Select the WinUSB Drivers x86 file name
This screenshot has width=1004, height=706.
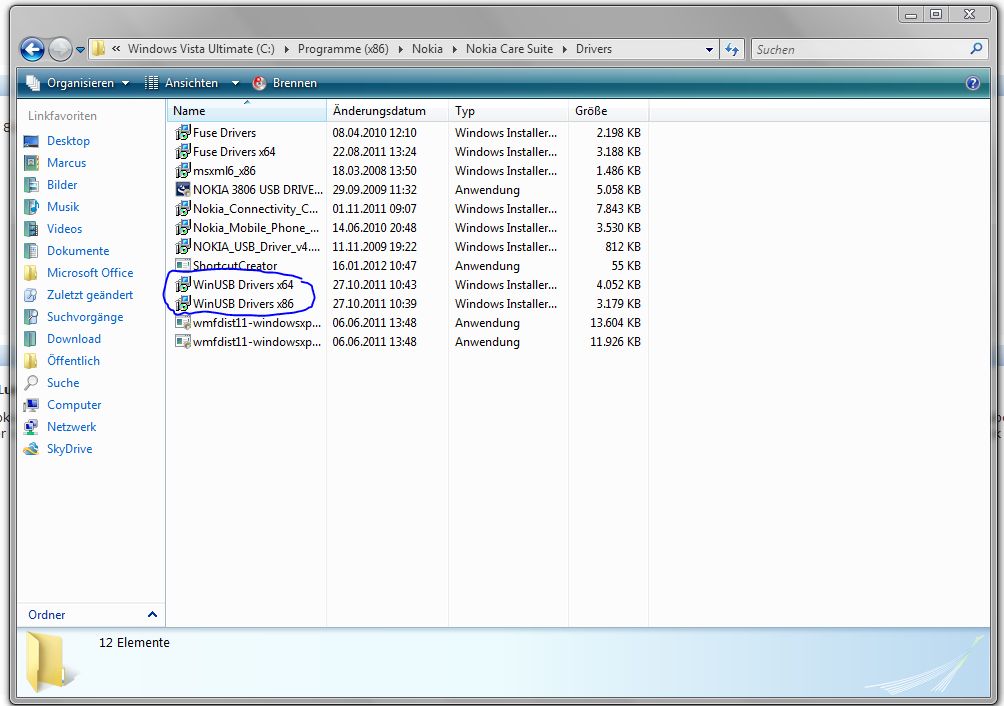(x=243, y=304)
